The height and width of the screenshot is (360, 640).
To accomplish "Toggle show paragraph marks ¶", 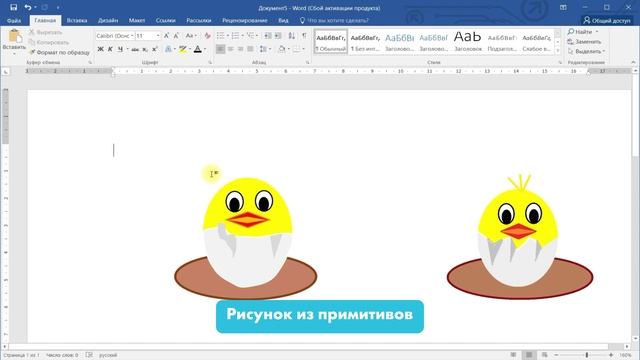I will [x=304, y=36].
